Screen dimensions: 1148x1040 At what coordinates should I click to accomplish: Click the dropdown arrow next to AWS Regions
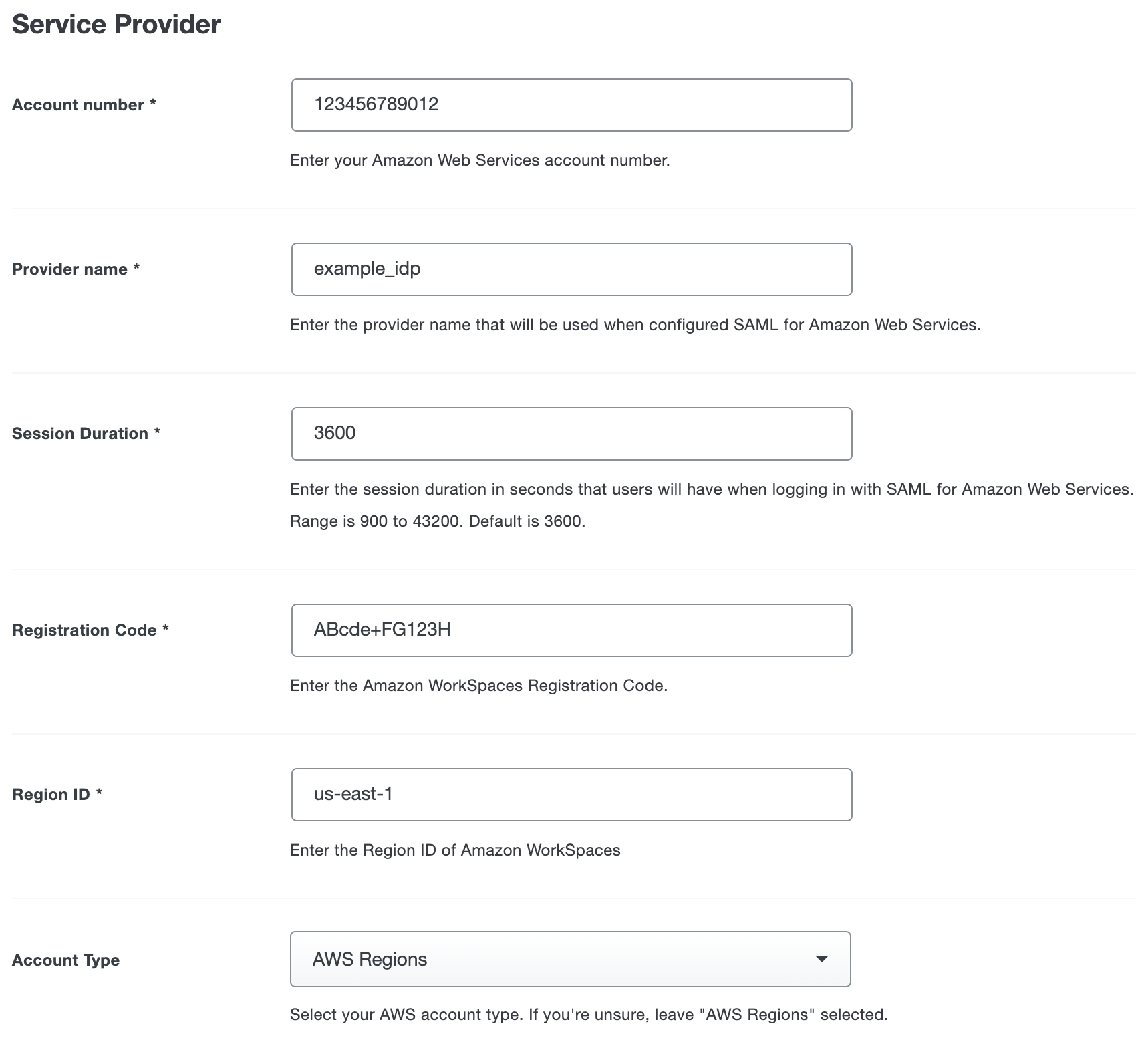pyautogui.click(x=821, y=959)
